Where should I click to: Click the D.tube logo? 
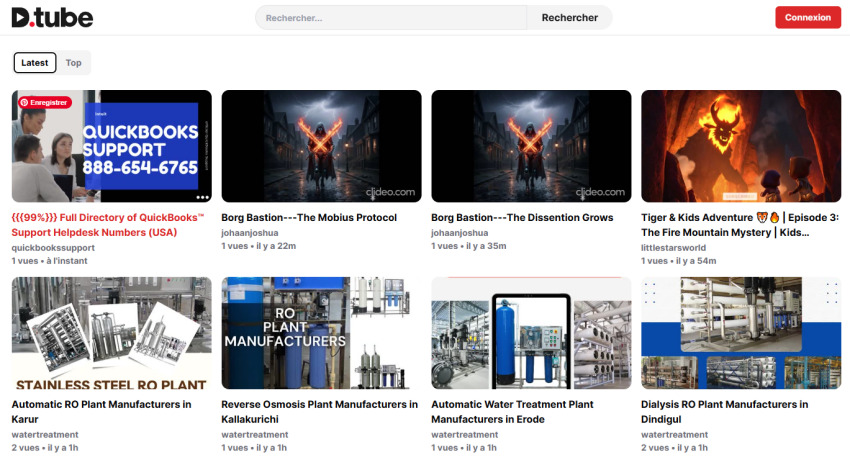(52, 17)
